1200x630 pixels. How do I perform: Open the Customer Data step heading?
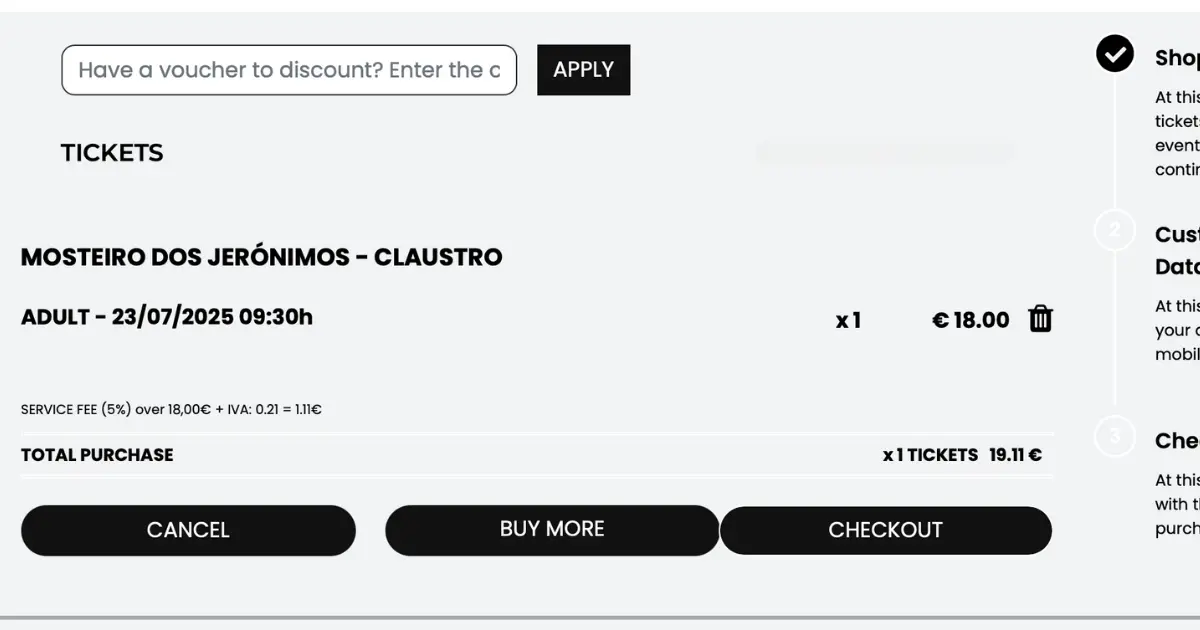tap(1177, 250)
